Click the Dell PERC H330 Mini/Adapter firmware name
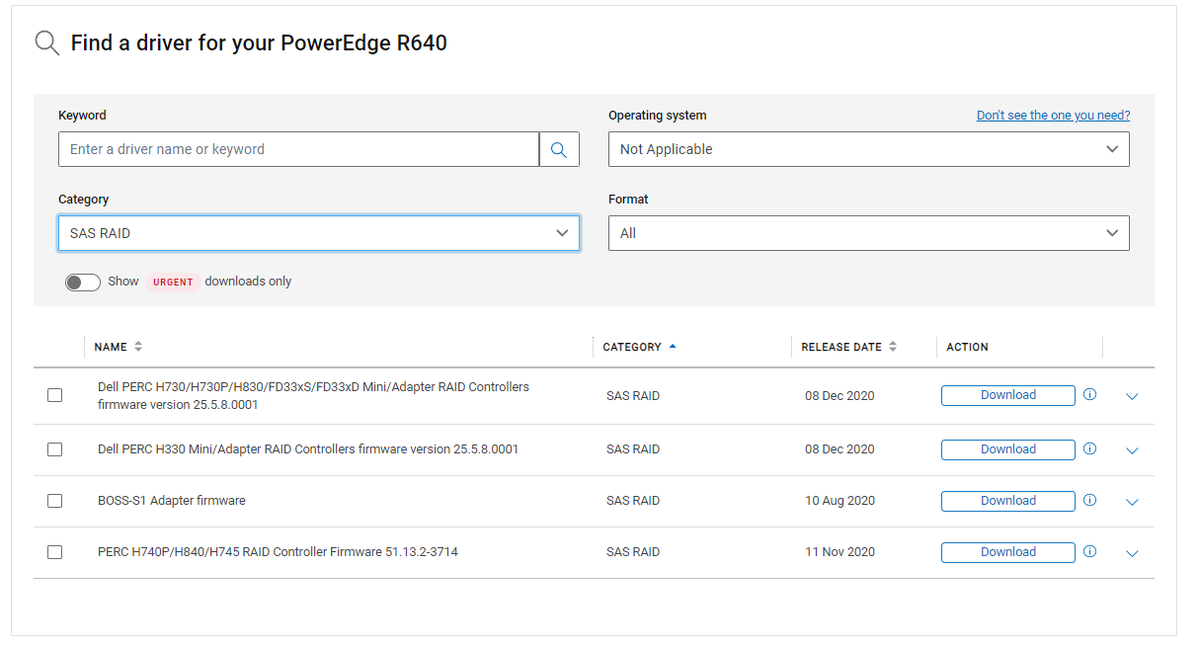 coord(308,449)
